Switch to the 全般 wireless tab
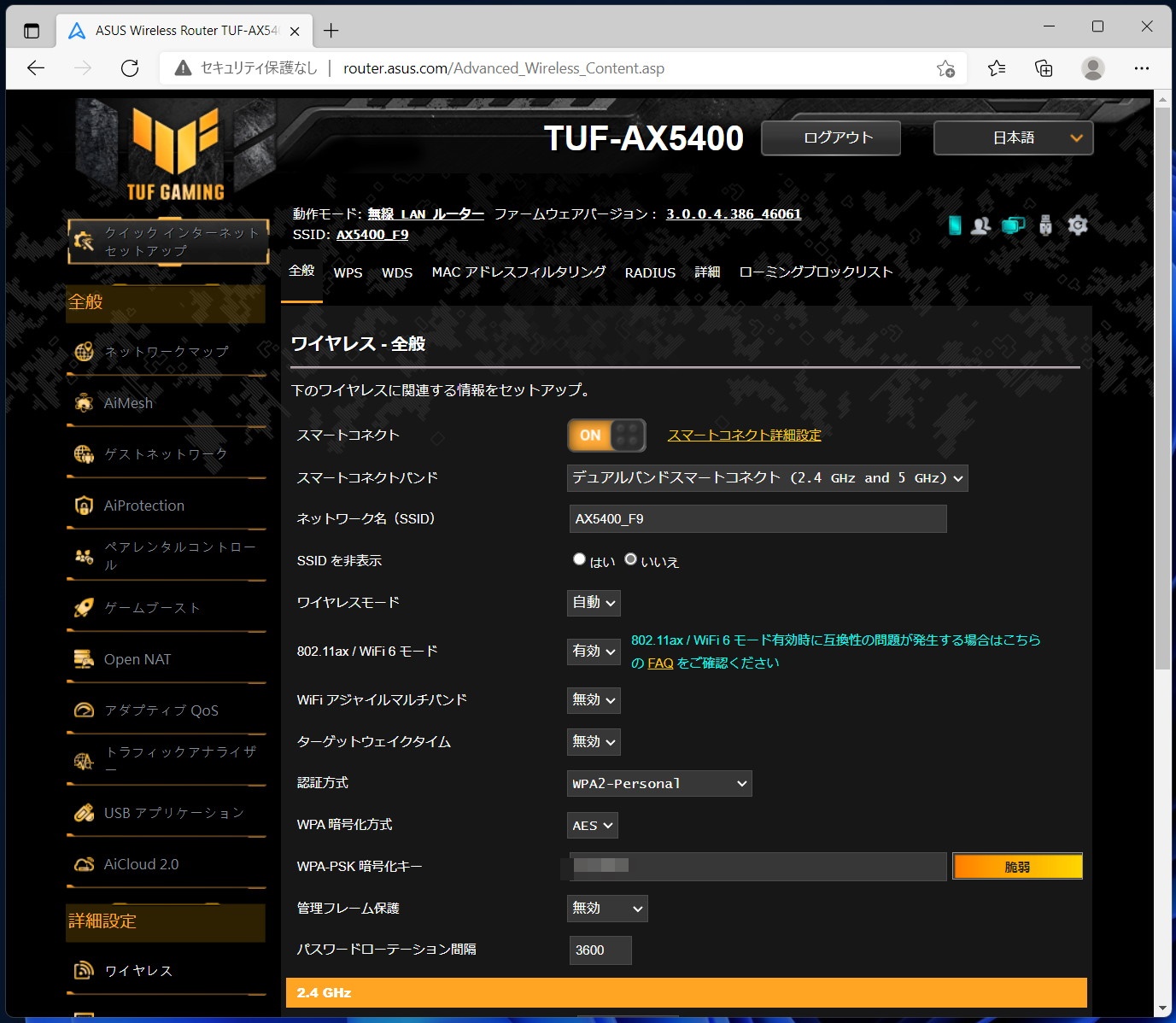 301,271
